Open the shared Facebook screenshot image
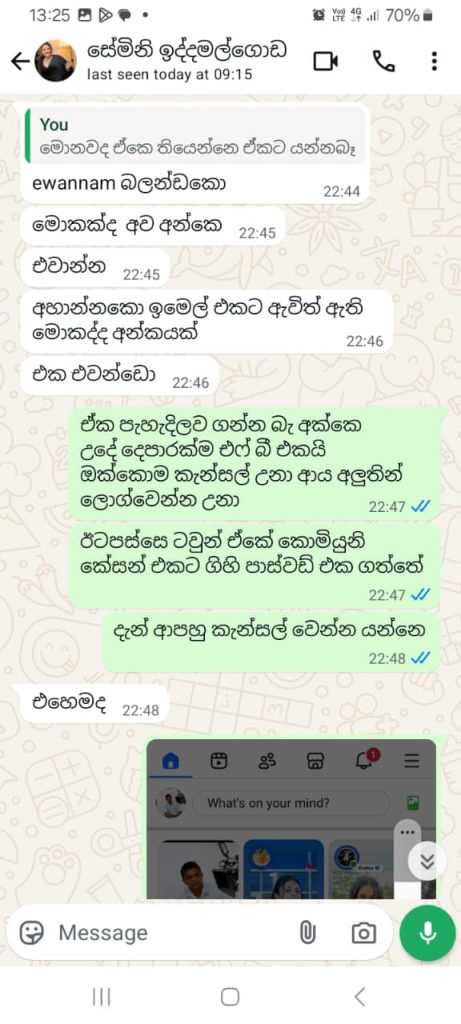 click(291, 819)
